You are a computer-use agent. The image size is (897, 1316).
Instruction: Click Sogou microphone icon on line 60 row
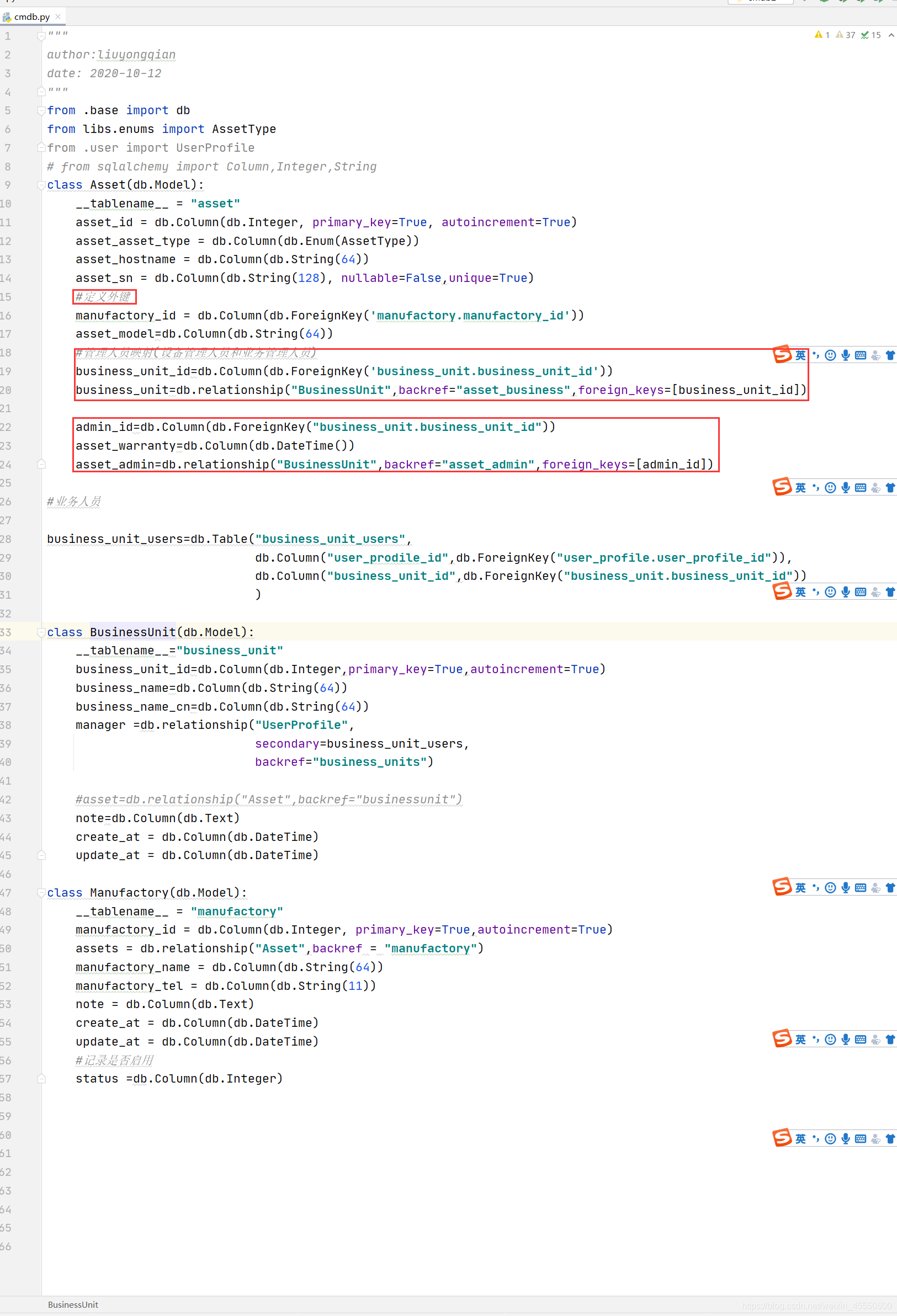(x=846, y=1139)
